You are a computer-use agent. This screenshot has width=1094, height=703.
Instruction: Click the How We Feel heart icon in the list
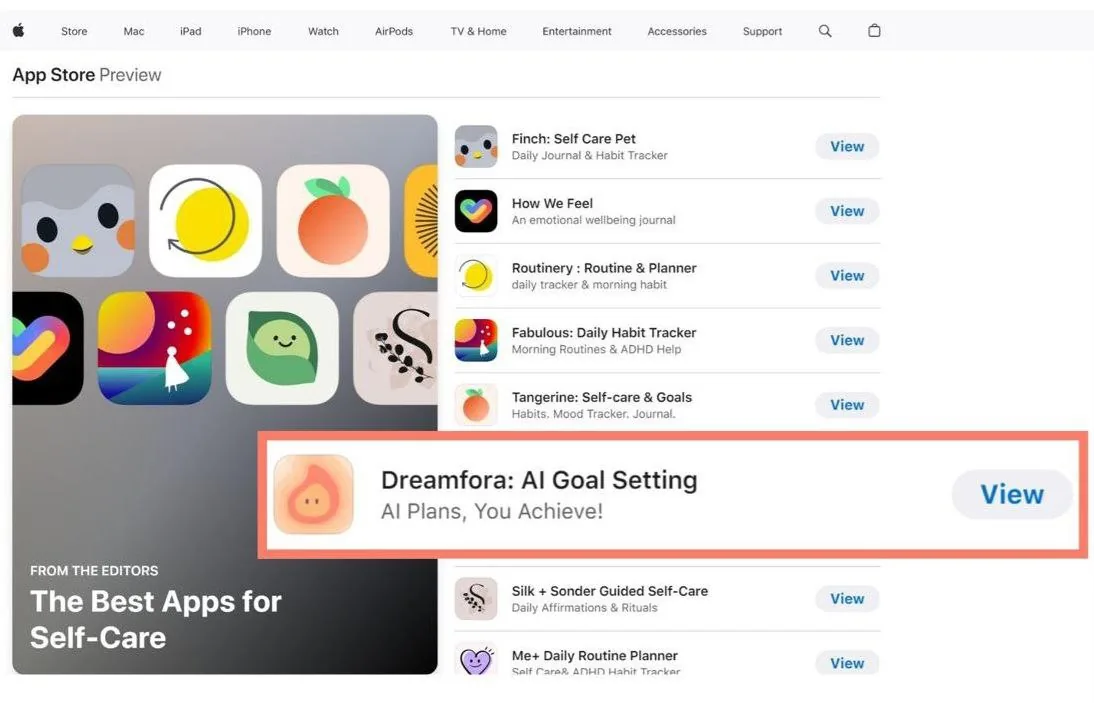coord(476,211)
